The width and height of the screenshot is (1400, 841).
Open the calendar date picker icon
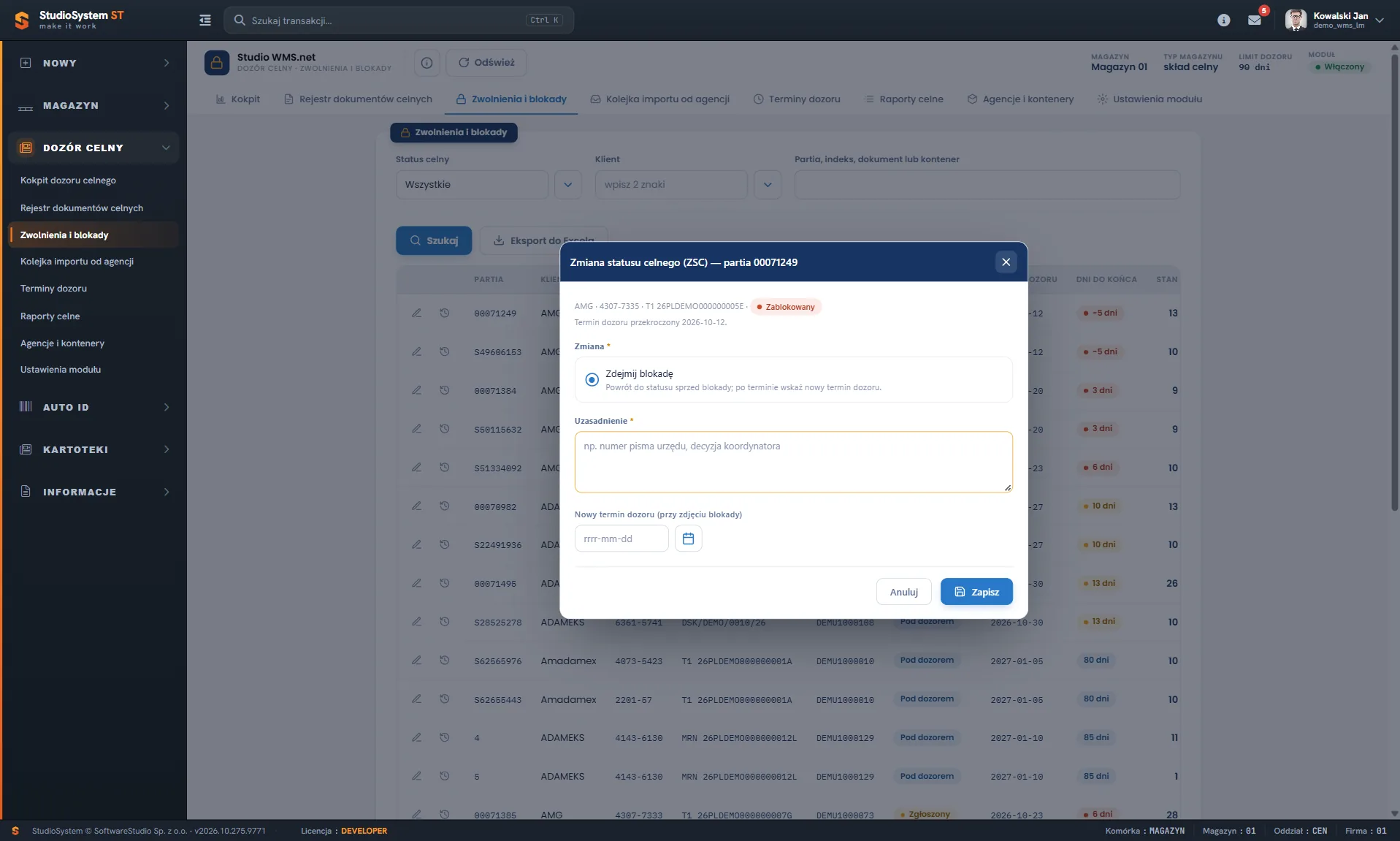tap(688, 539)
